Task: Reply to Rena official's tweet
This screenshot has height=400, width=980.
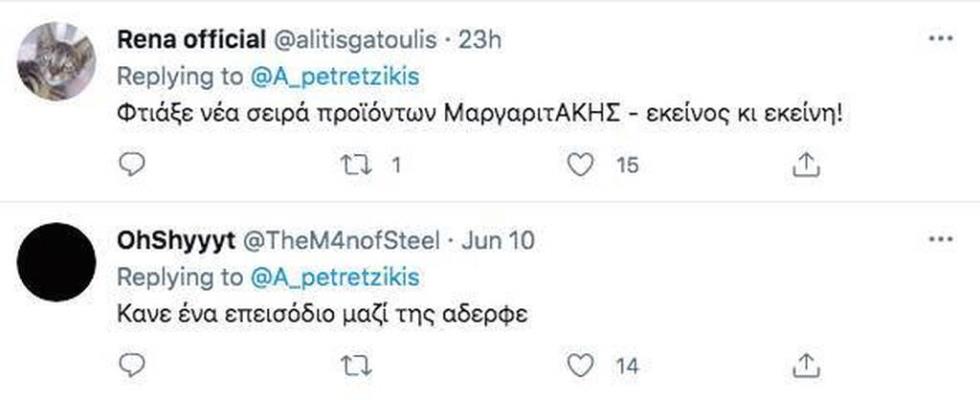Action: pyautogui.click(x=131, y=165)
